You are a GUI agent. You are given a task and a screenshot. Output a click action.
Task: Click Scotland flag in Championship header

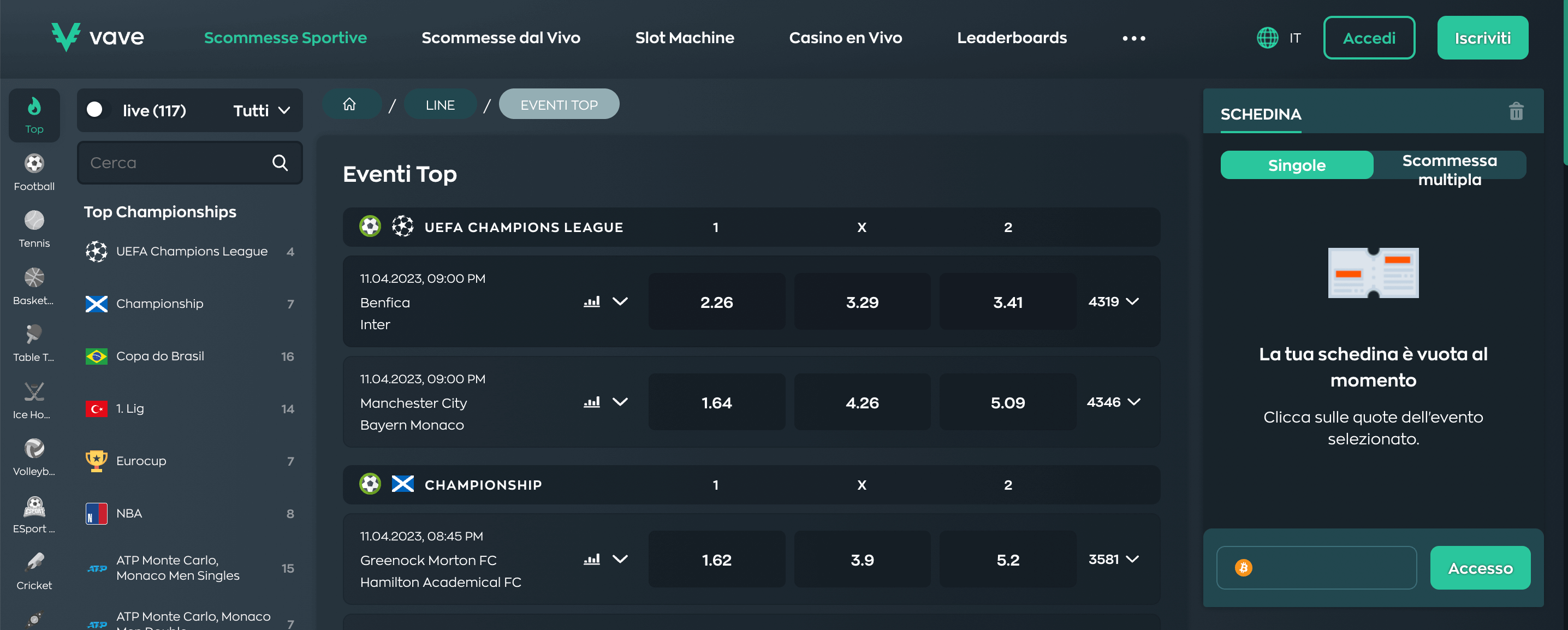(x=402, y=484)
